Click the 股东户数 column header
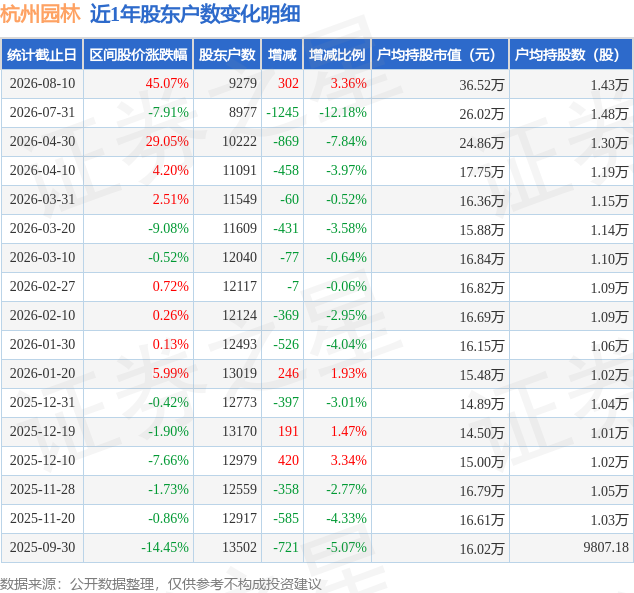This screenshot has height=593, width=634. 227,55
